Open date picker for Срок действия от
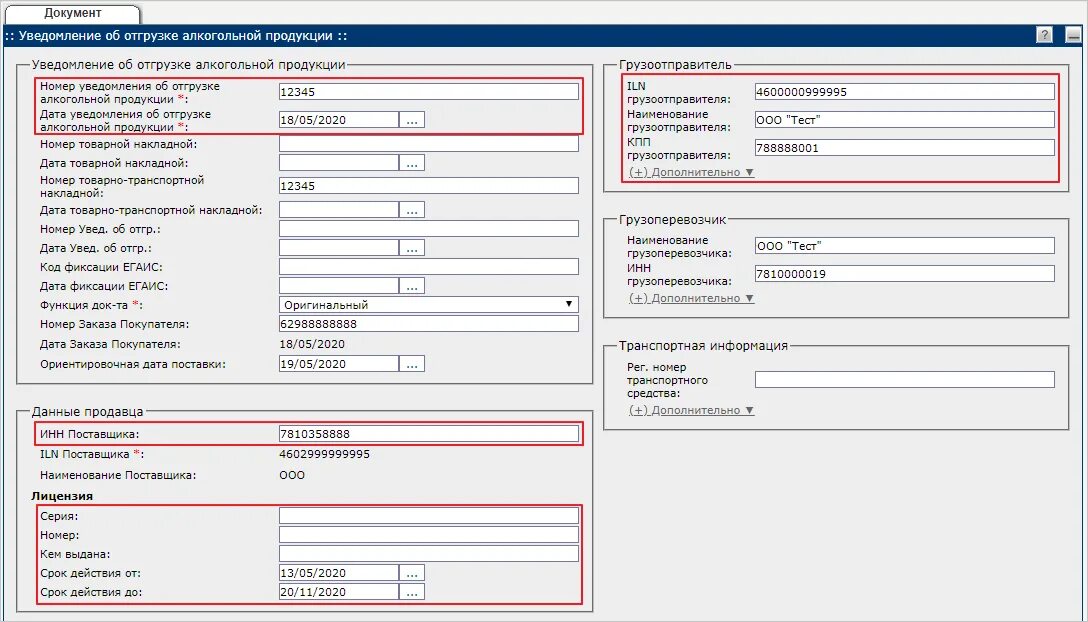 point(412,573)
